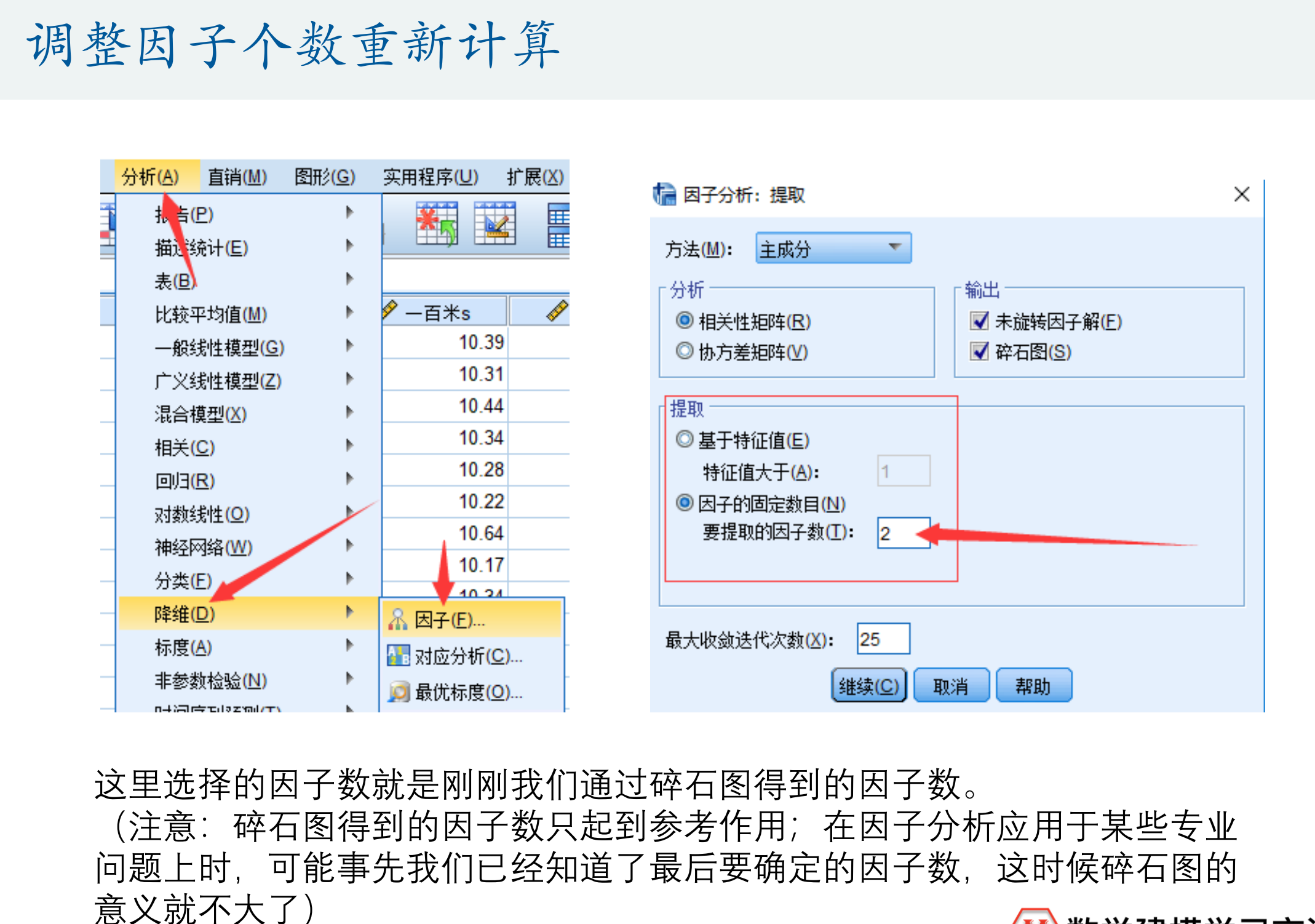Click the delete cases toolbar icon

tap(436, 224)
